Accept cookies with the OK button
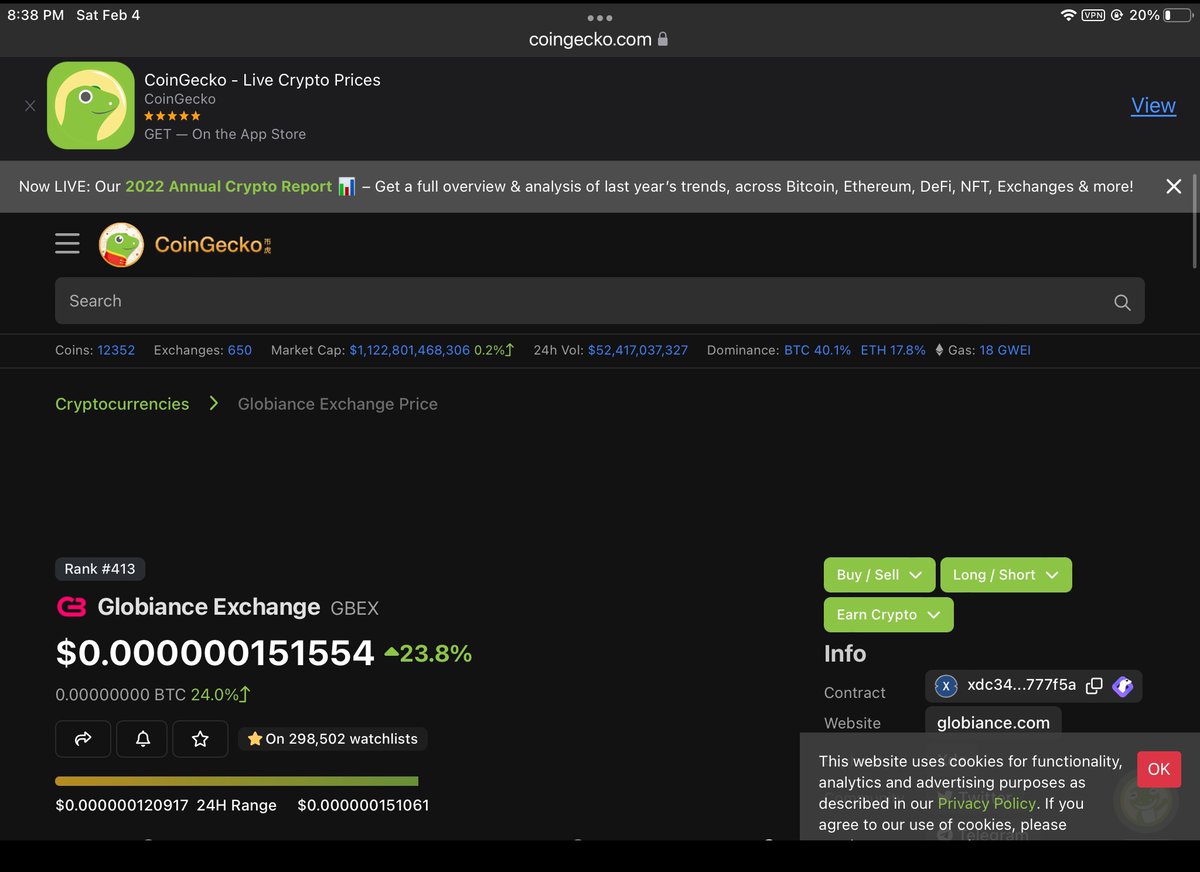Viewport: 1200px width, 872px height. 1159,769
